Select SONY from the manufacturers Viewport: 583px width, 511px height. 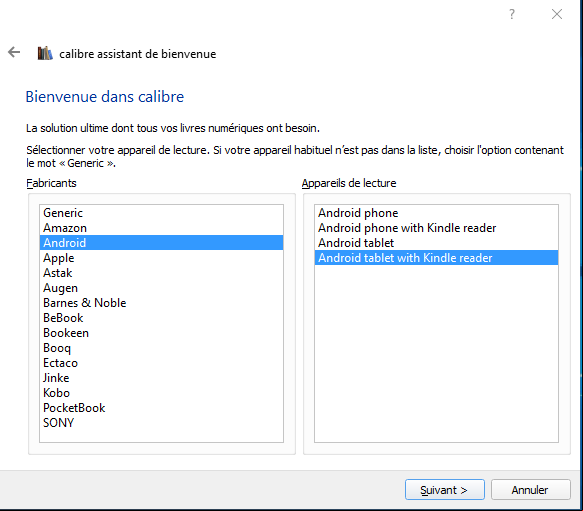click(161, 423)
